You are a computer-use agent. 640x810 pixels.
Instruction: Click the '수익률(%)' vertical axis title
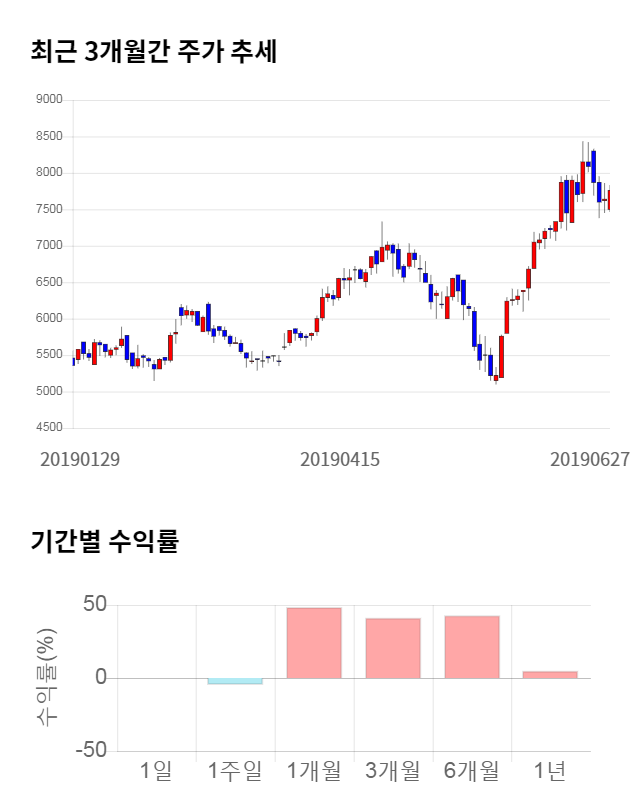(x=47, y=677)
